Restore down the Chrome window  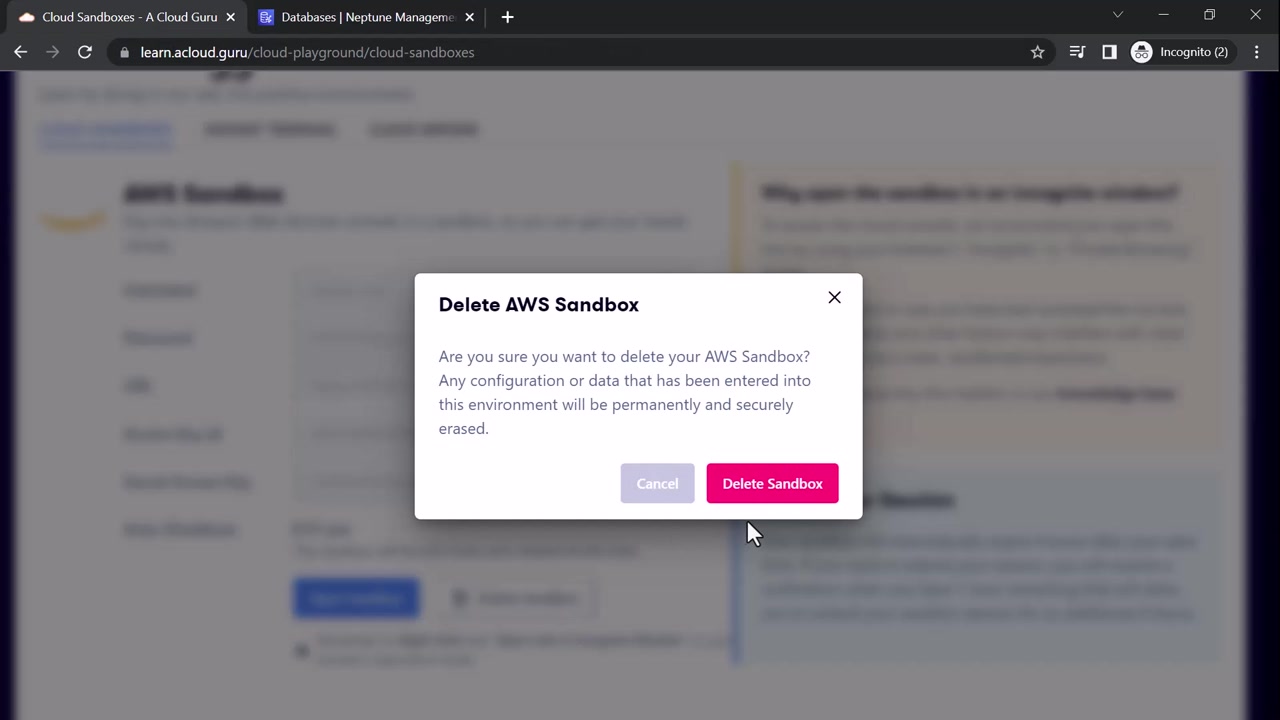click(1209, 15)
